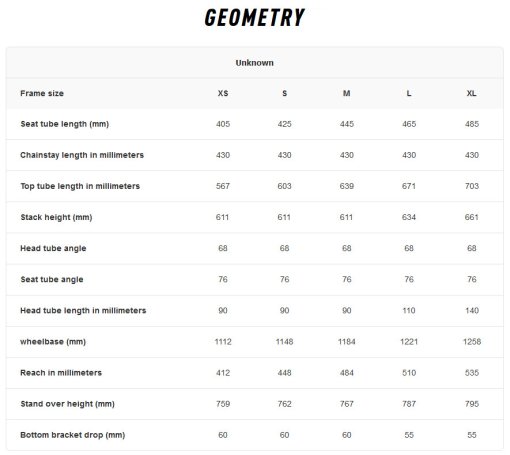Click the Reach in millimeters label
510x455 pixels.
click(61, 373)
